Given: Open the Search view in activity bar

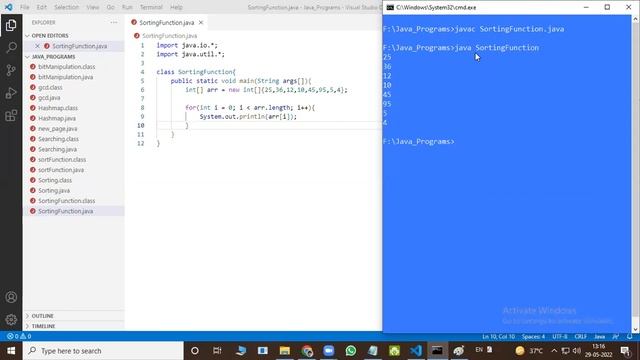Looking at the screenshot, I should pos(11,48).
